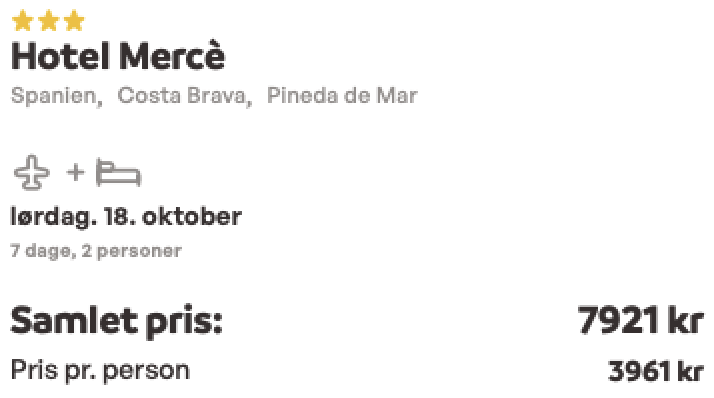Click the lørdag. 18. oktober date
This screenshot has height=398, width=714.
pyautogui.click(x=126, y=217)
